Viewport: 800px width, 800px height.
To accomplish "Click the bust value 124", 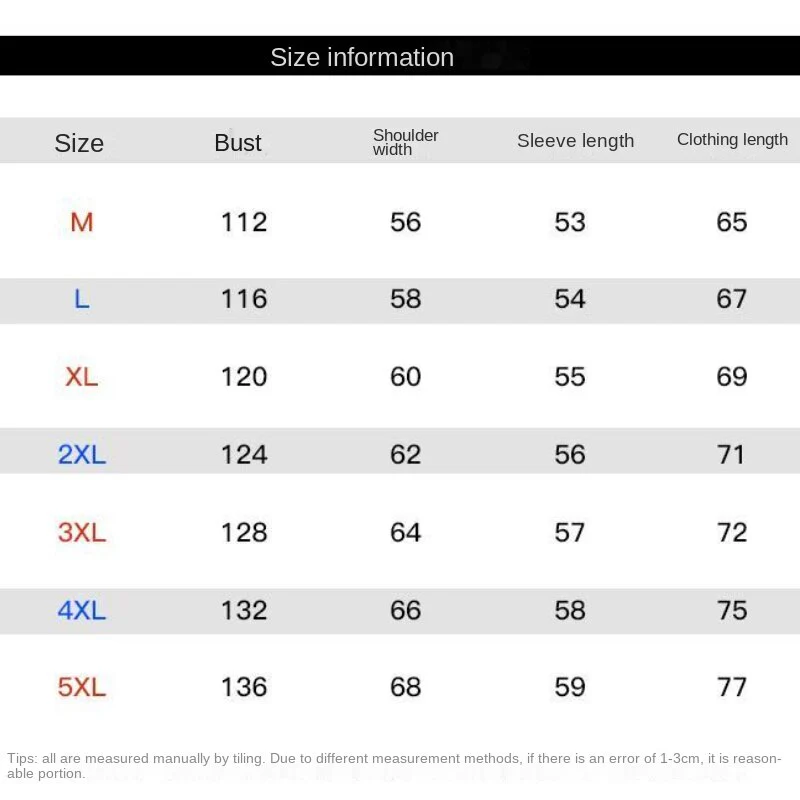I will [x=244, y=455].
